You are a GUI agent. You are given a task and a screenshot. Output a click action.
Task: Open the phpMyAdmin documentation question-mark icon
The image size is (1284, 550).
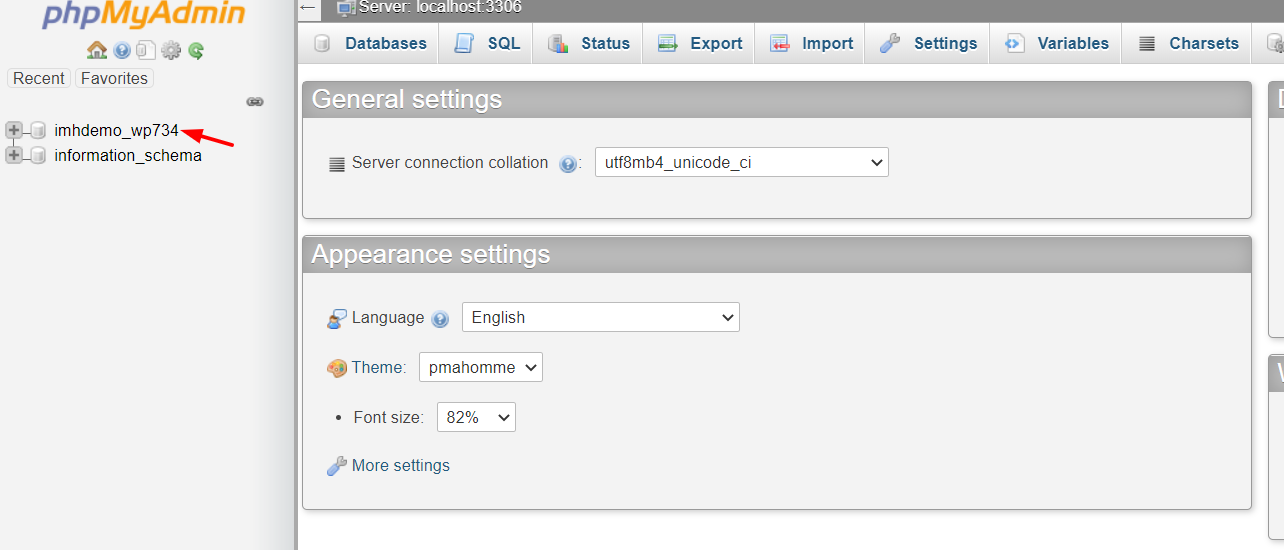tap(122, 50)
